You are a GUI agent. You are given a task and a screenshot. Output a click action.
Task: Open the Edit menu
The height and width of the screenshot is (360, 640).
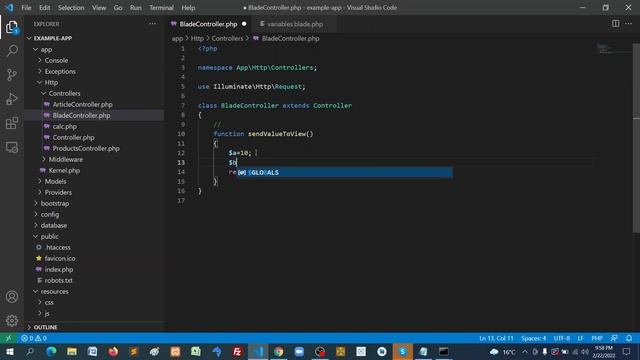coord(44,8)
